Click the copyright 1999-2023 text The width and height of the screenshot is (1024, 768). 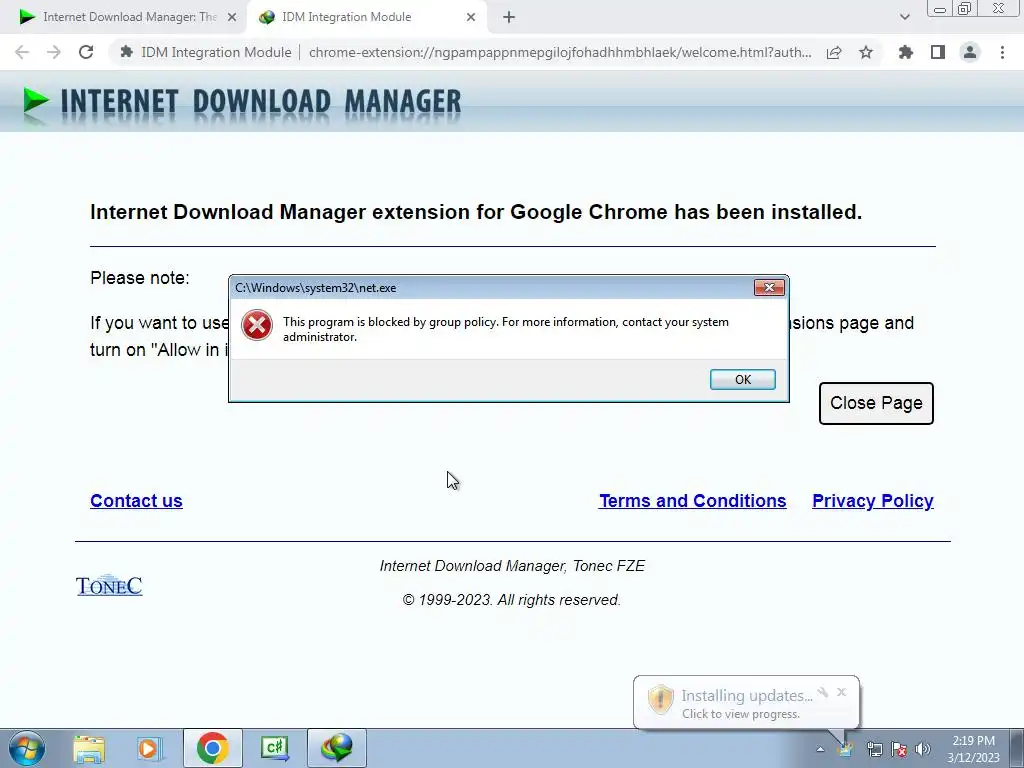pos(511,600)
